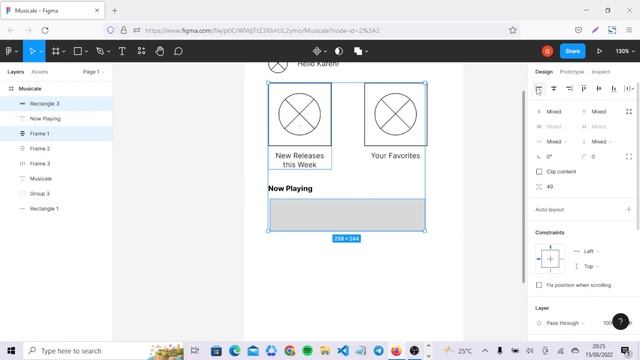Open the Windows Start menu

(x=11, y=351)
